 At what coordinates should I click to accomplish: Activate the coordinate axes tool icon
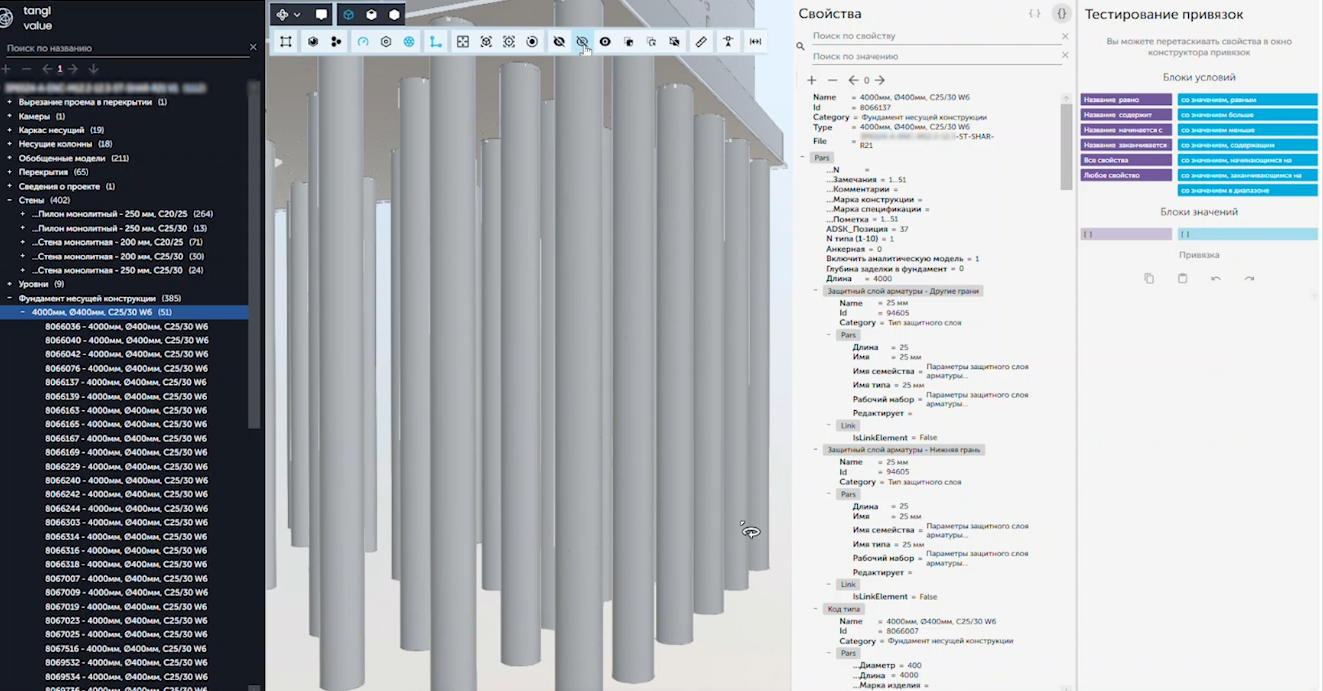(x=435, y=42)
